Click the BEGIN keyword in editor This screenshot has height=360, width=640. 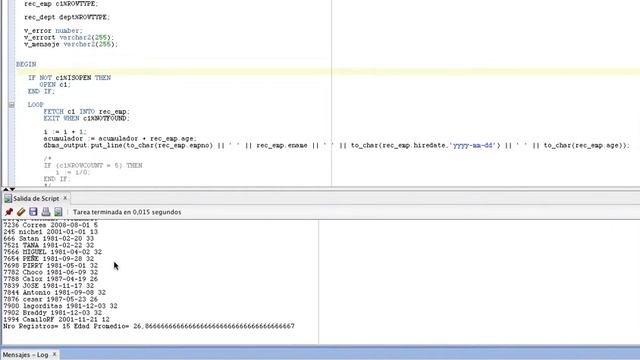[26, 64]
